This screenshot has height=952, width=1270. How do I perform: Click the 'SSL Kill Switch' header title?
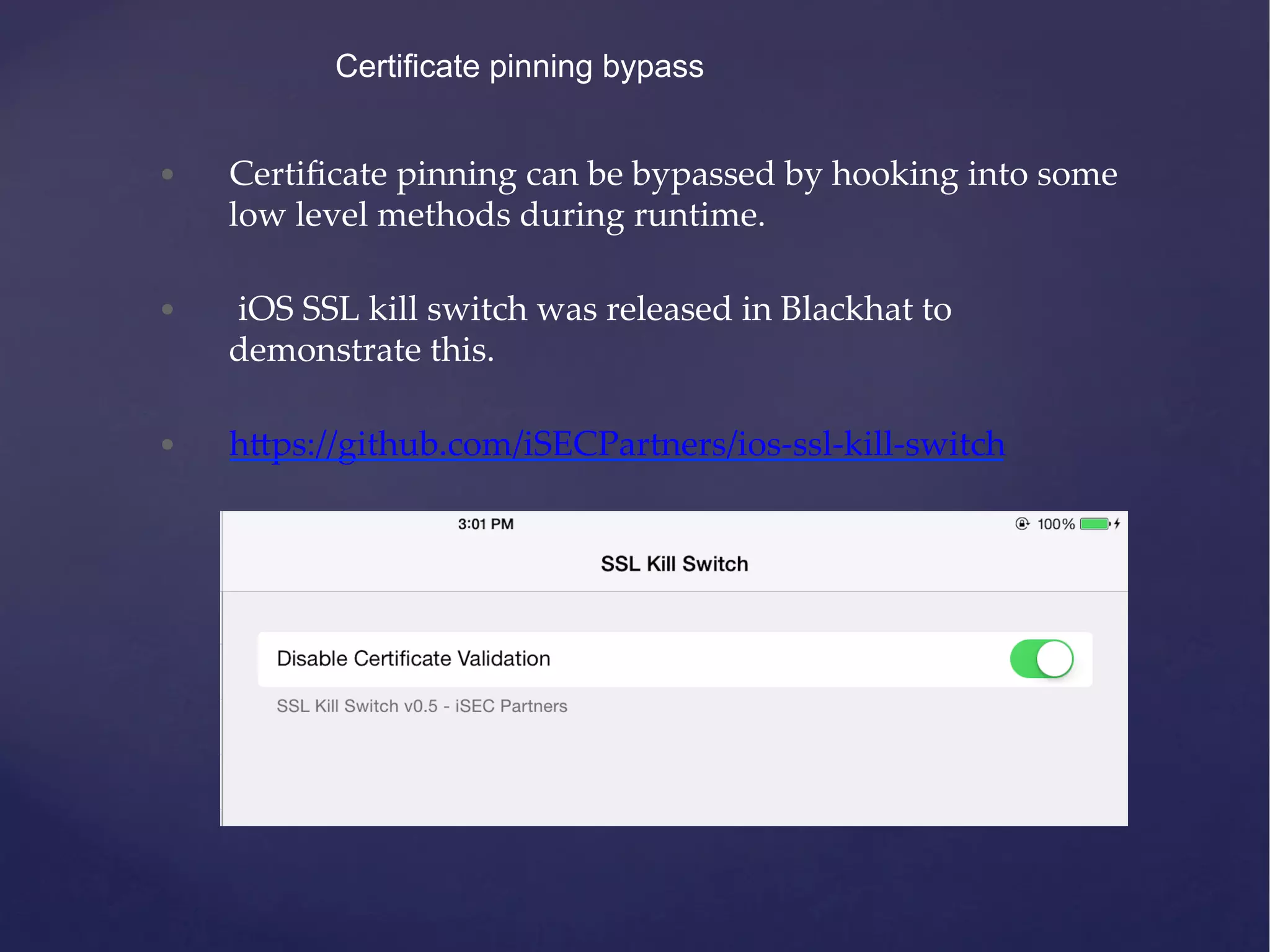tap(675, 564)
